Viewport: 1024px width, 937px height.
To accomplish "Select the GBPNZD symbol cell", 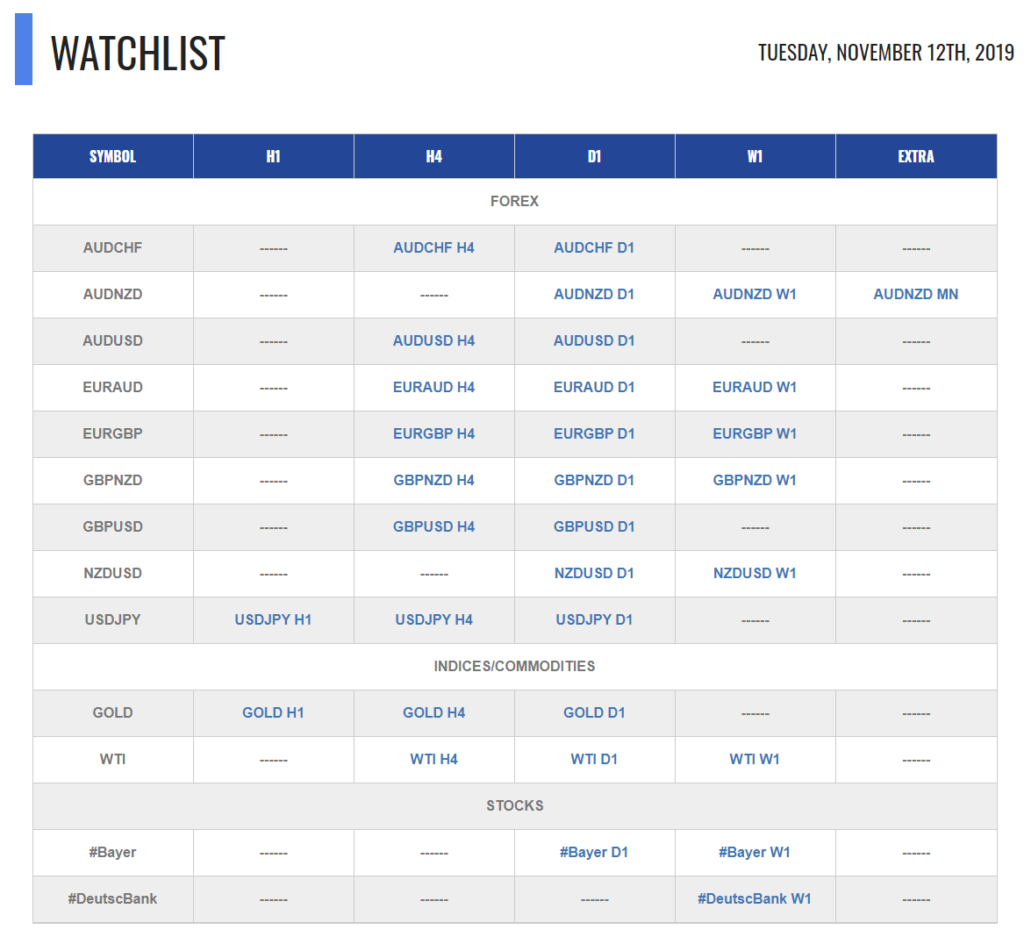I will coord(113,480).
